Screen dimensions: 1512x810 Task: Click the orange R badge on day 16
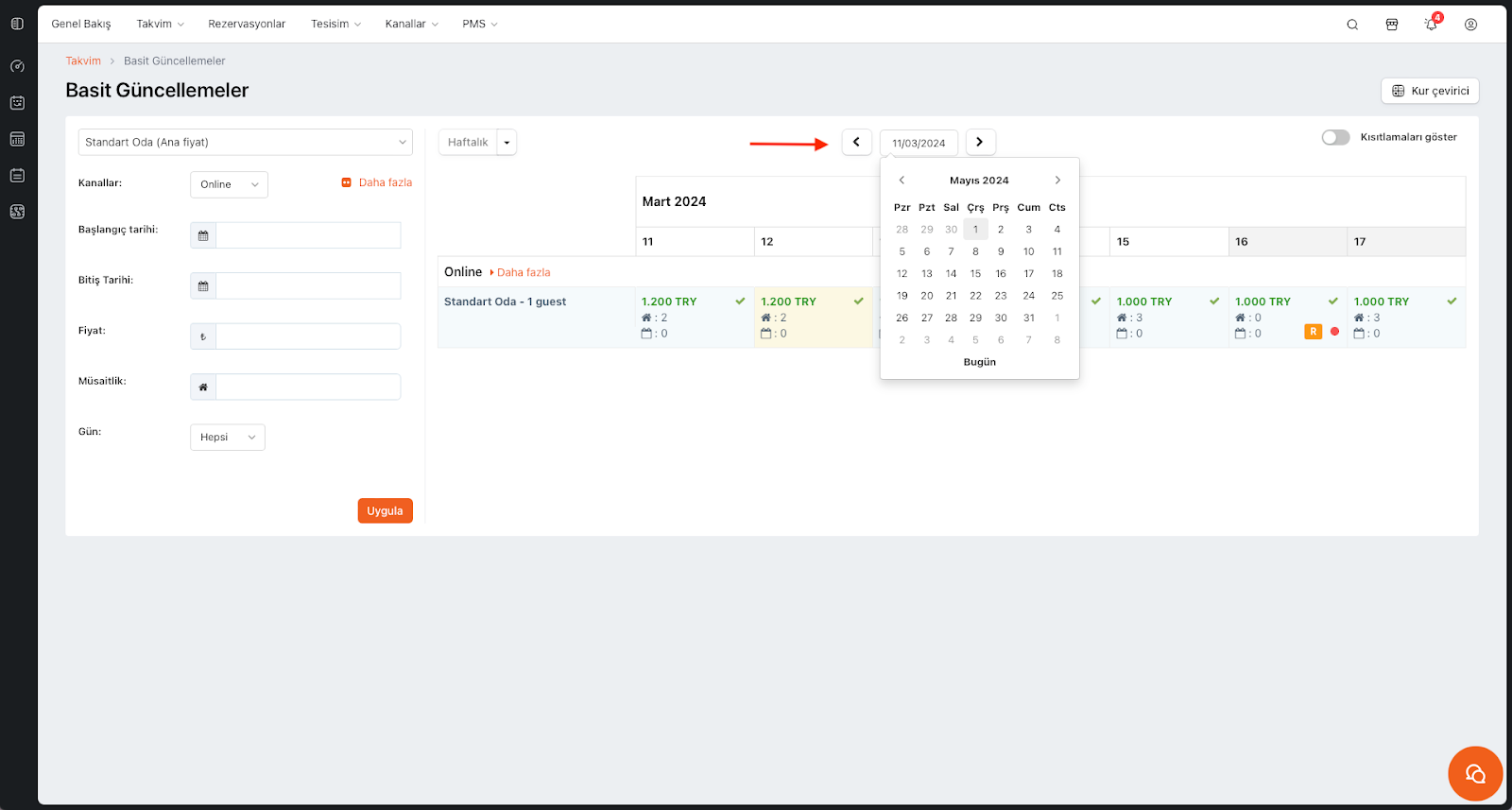[x=1313, y=332]
